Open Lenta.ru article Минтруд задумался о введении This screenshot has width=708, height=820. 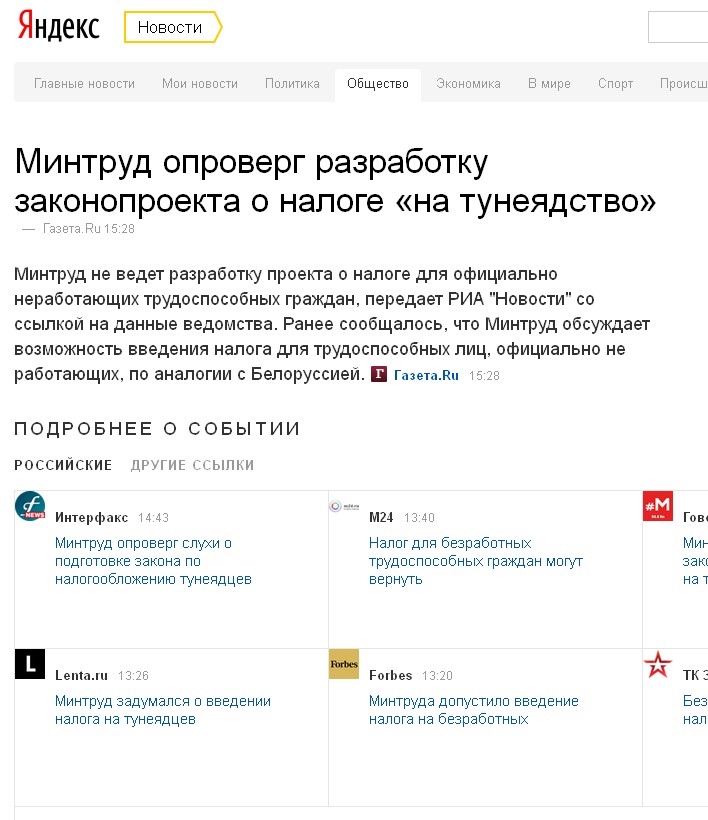coord(163,710)
